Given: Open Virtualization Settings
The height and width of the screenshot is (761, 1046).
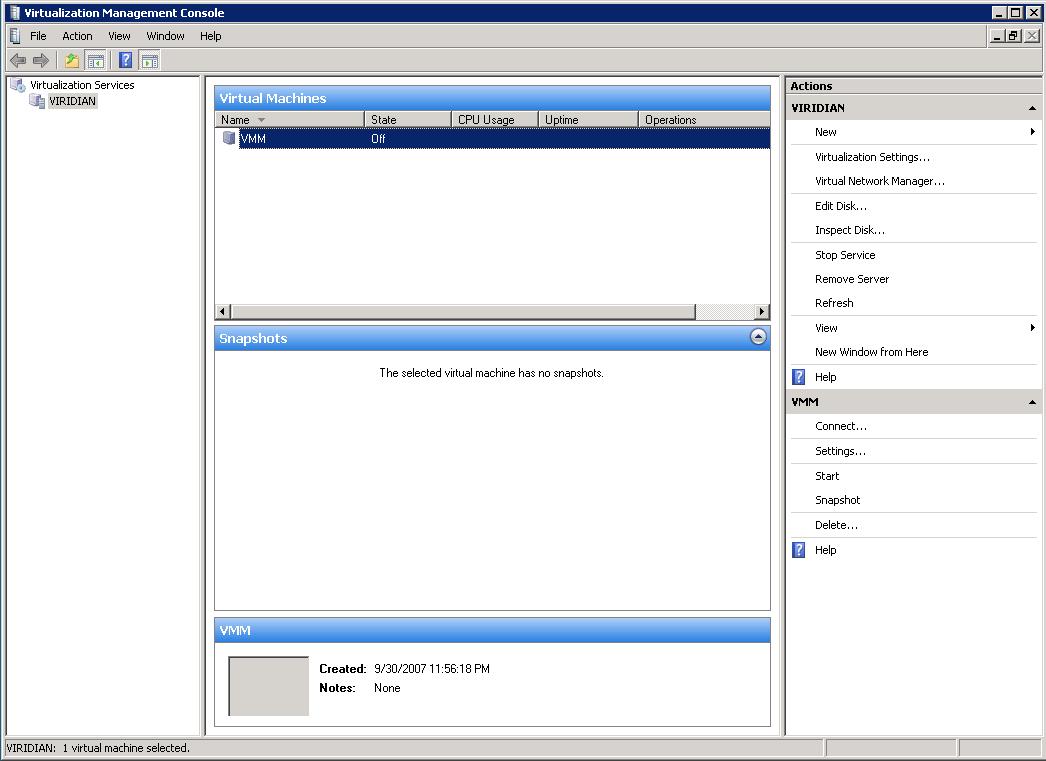Looking at the screenshot, I should click(x=872, y=157).
